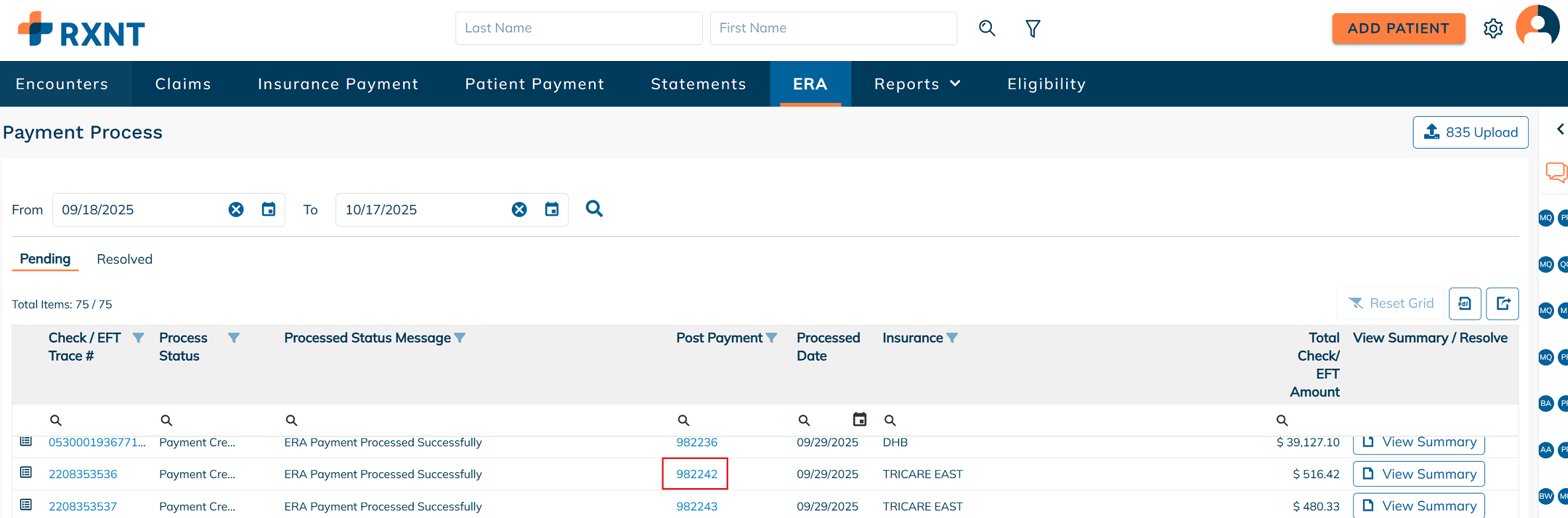Screen dimensions: 1568x518
Task: Open the settings gear icon
Action: [1493, 29]
